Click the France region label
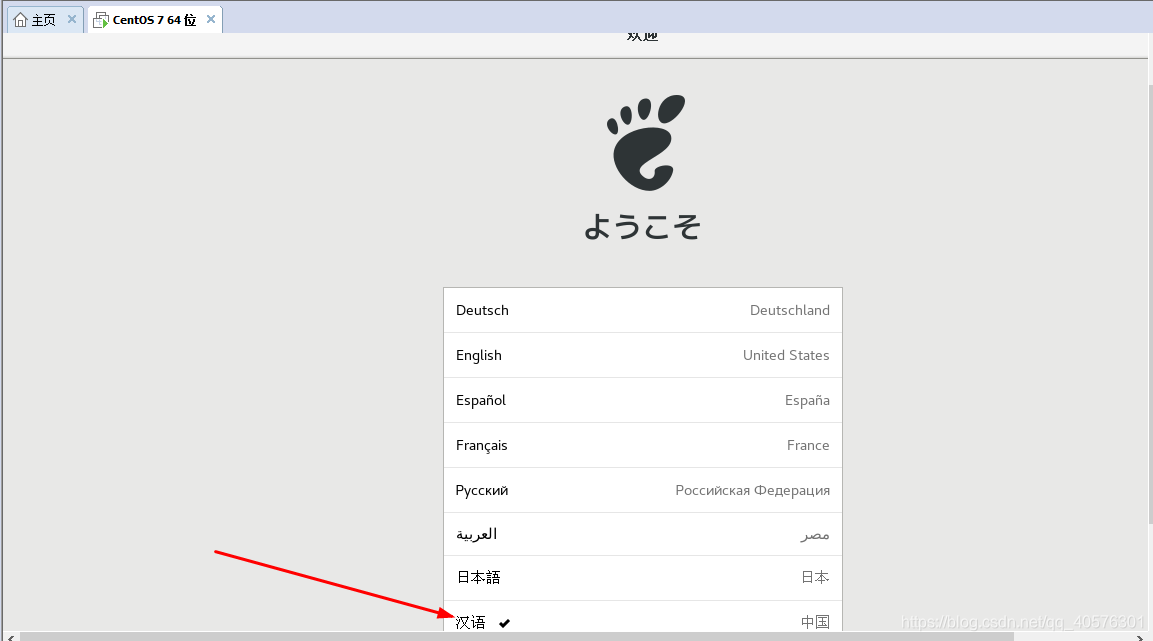 (808, 445)
